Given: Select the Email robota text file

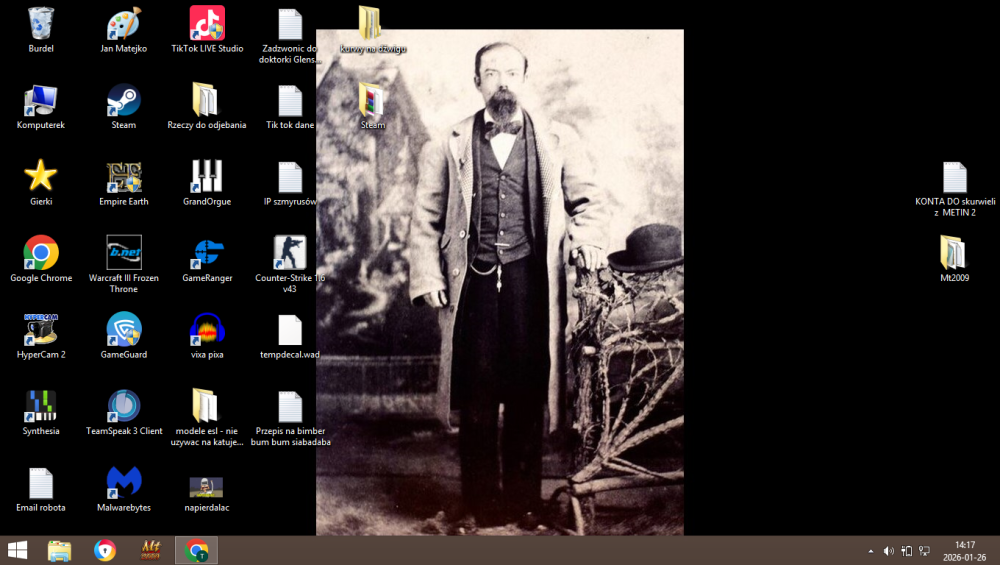Looking at the screenshot, I should tap(41, 483).
